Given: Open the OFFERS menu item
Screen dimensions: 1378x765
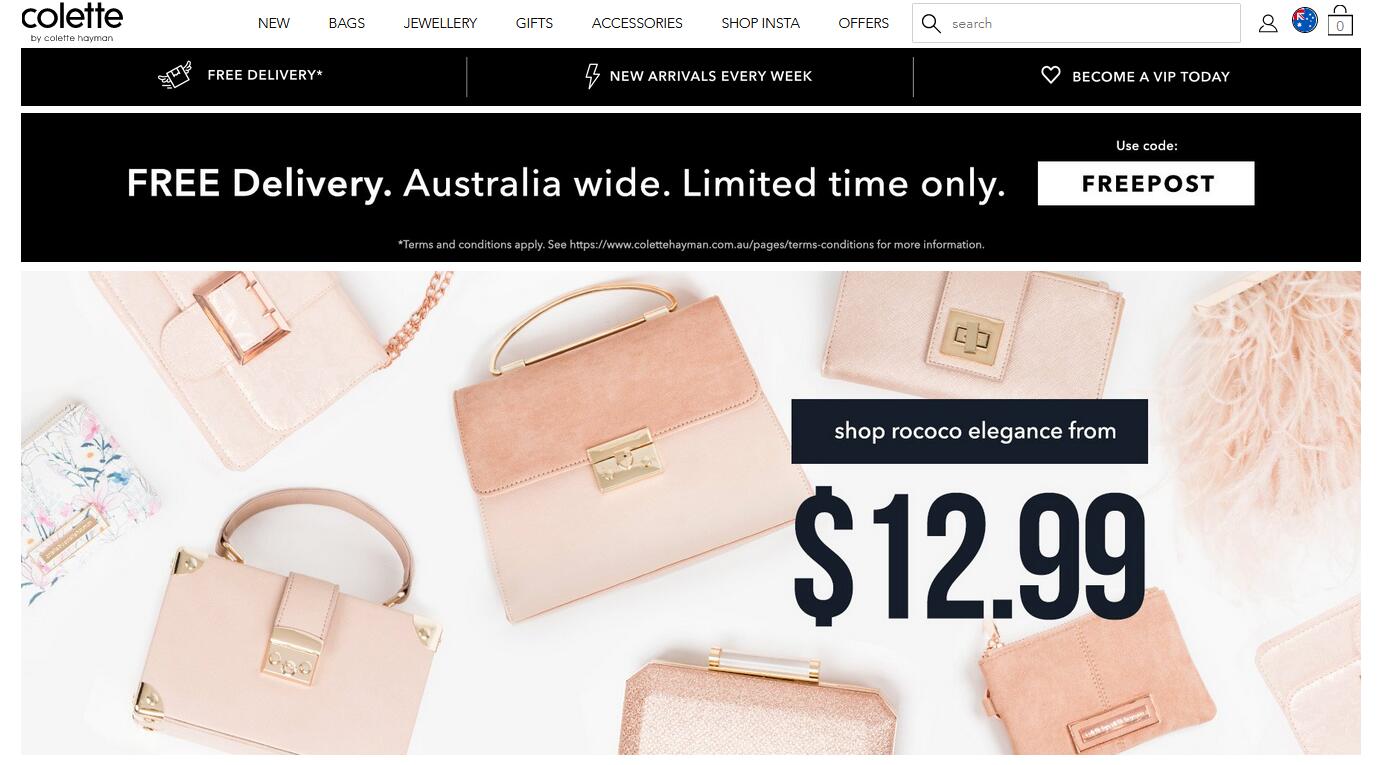Looking at the screenshot, I should 864,23.
